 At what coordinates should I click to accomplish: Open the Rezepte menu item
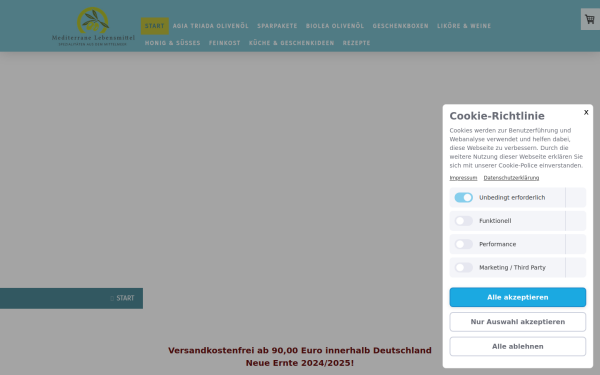coord(356,43)
